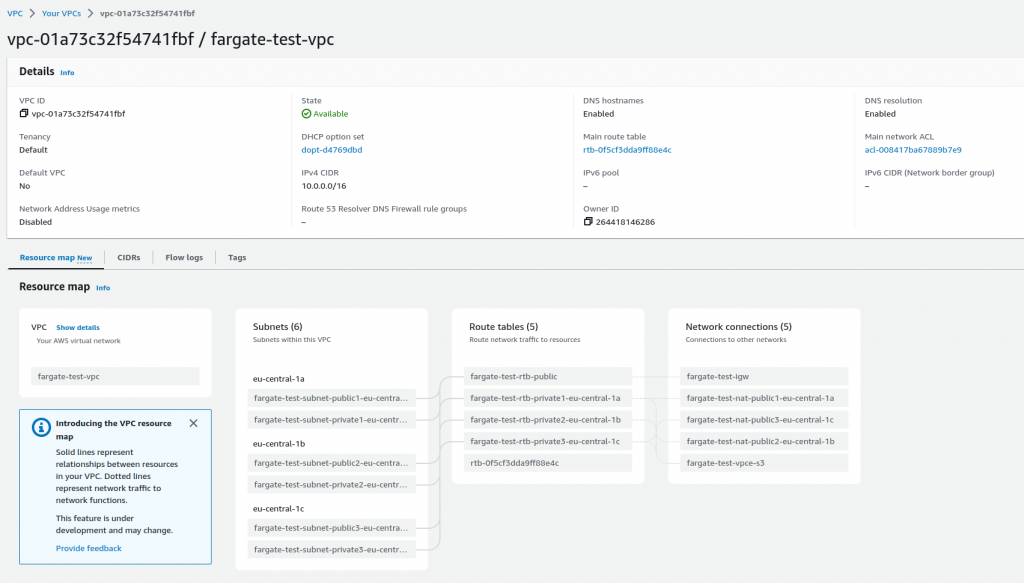Select the fargate-test-rtb-public route table

click(548, 376)
